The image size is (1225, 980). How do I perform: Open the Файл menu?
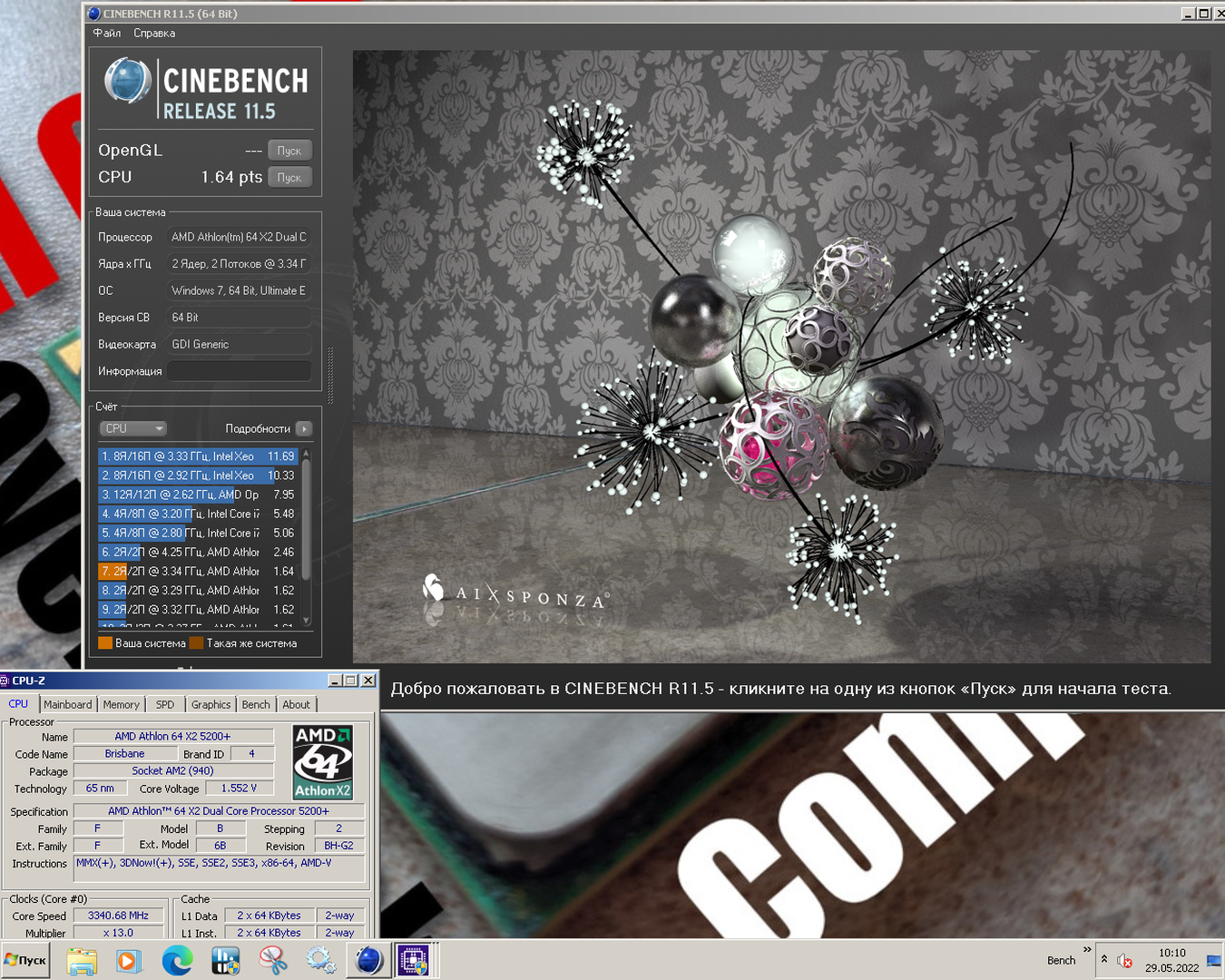pyautogui.click(x=106, y=33)
